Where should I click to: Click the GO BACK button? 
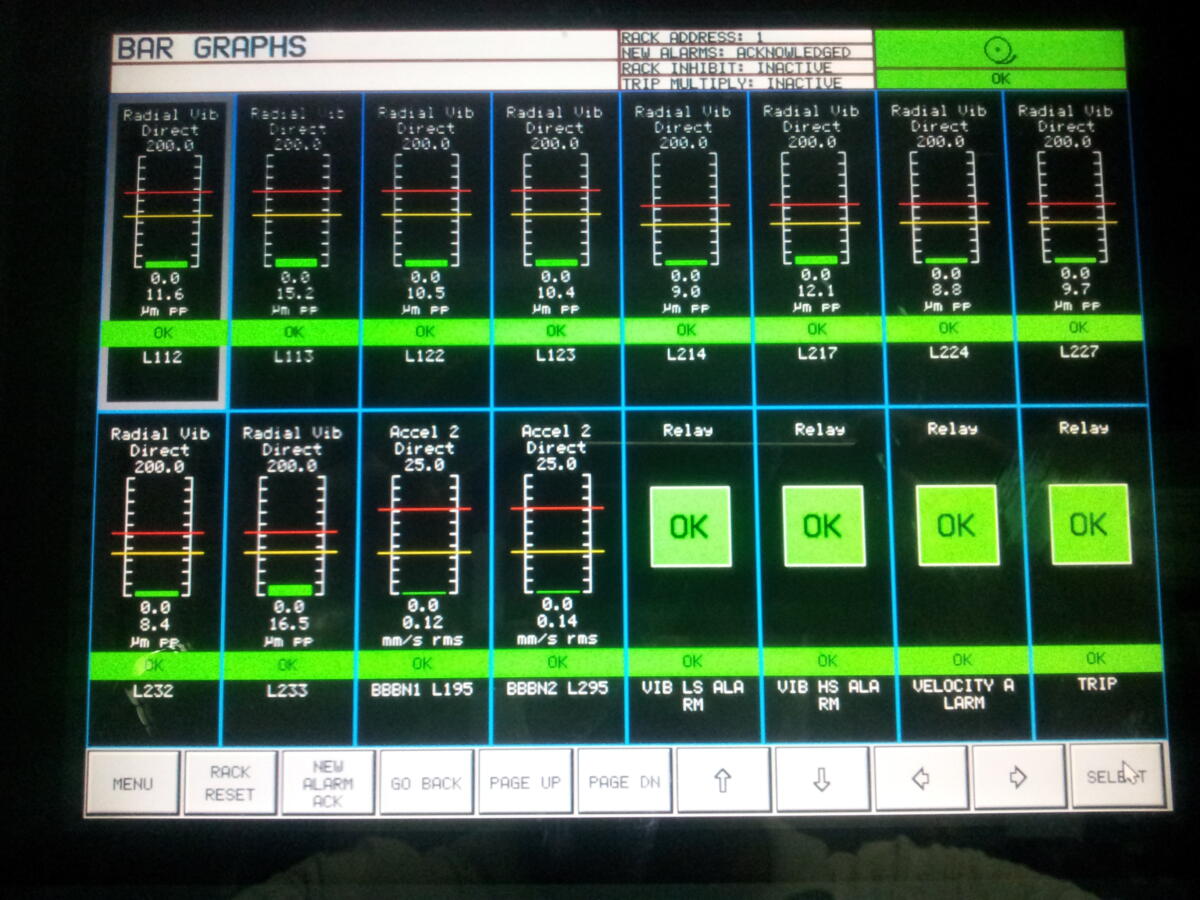pos(427,782)
